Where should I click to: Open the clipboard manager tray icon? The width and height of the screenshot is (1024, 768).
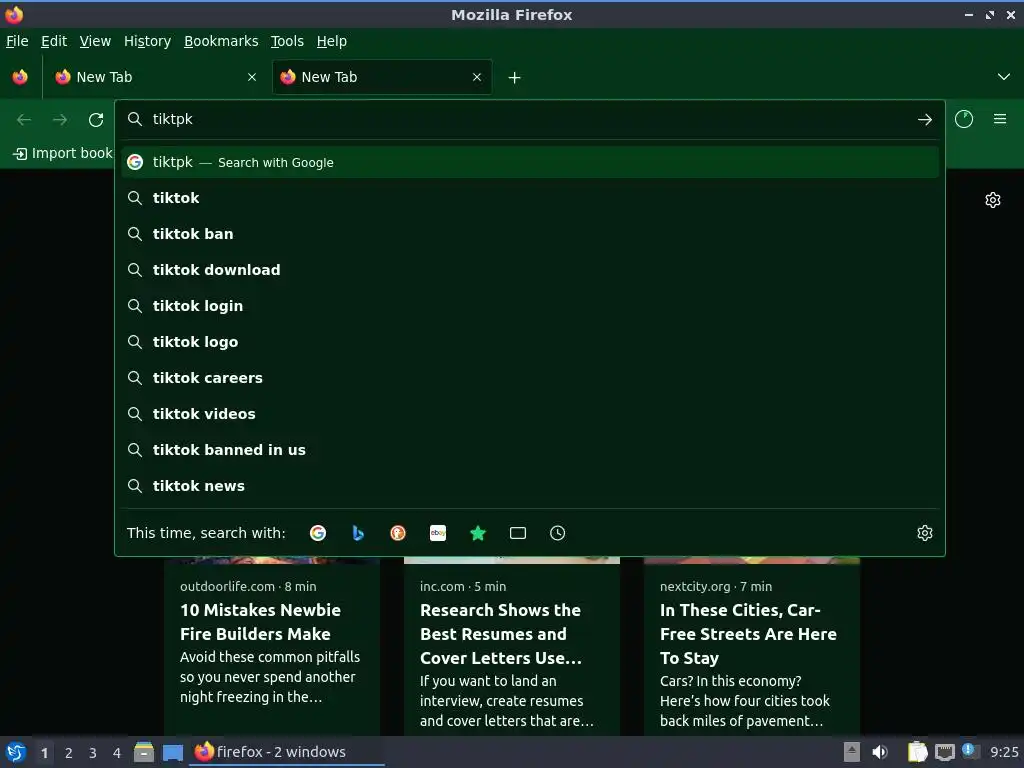tap(918, 752)
